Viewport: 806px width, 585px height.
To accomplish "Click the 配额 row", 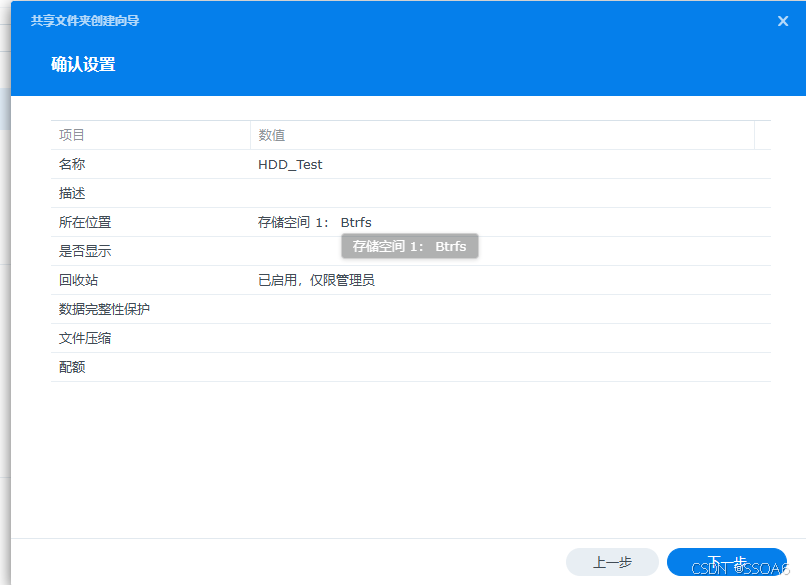I will (150, 367).
